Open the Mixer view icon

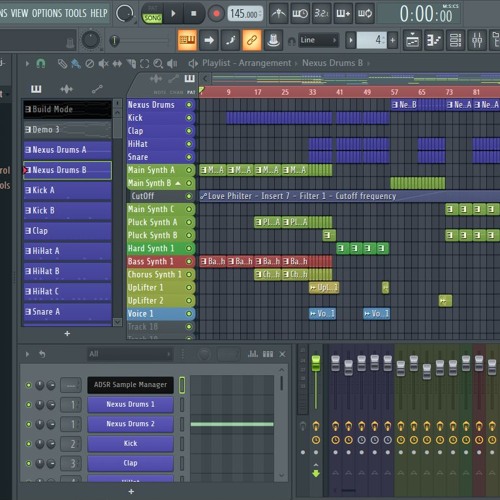(477, 40)
